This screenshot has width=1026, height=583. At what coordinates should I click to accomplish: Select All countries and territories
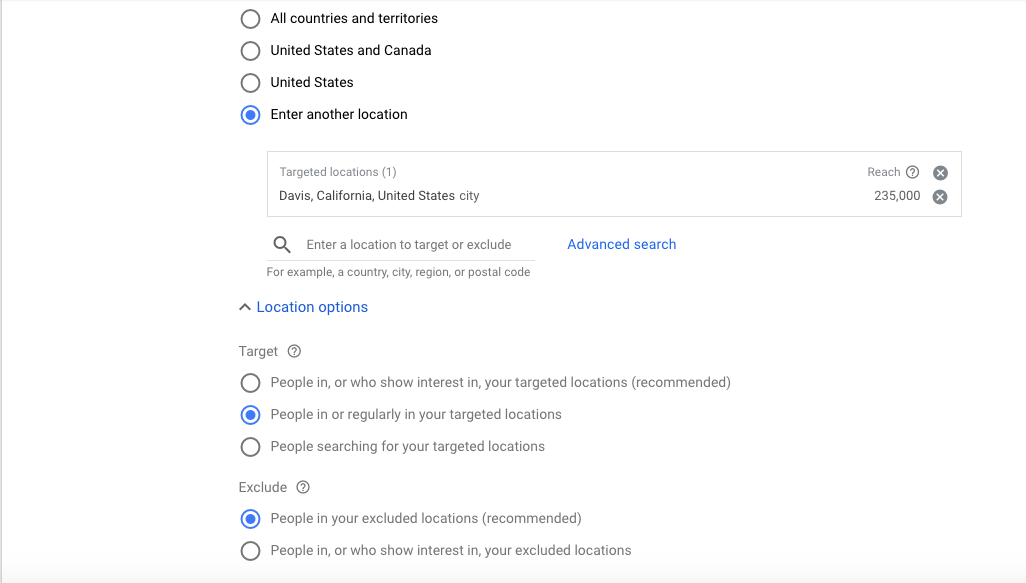[x=250, y=18]
